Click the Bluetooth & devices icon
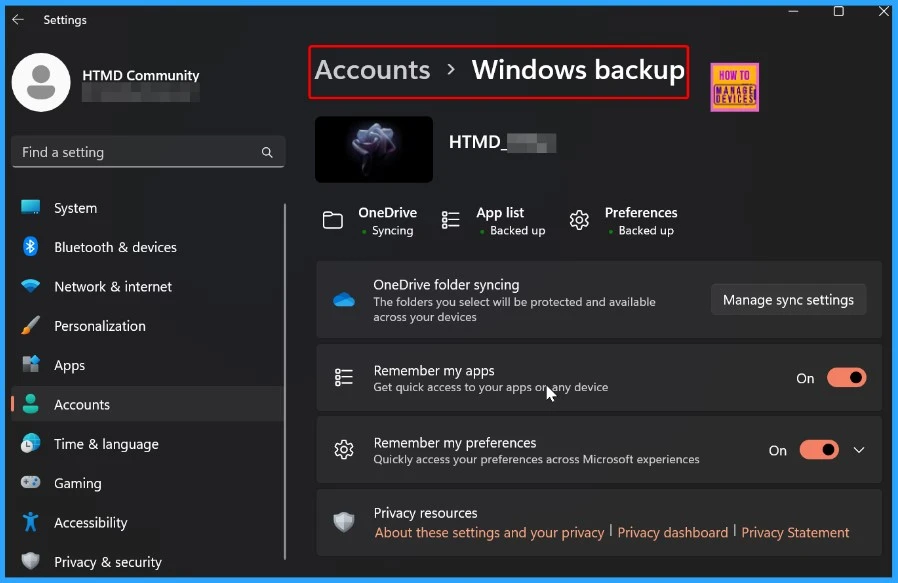The height and width of the screenshot is (583, 898). tap(31, 247)
